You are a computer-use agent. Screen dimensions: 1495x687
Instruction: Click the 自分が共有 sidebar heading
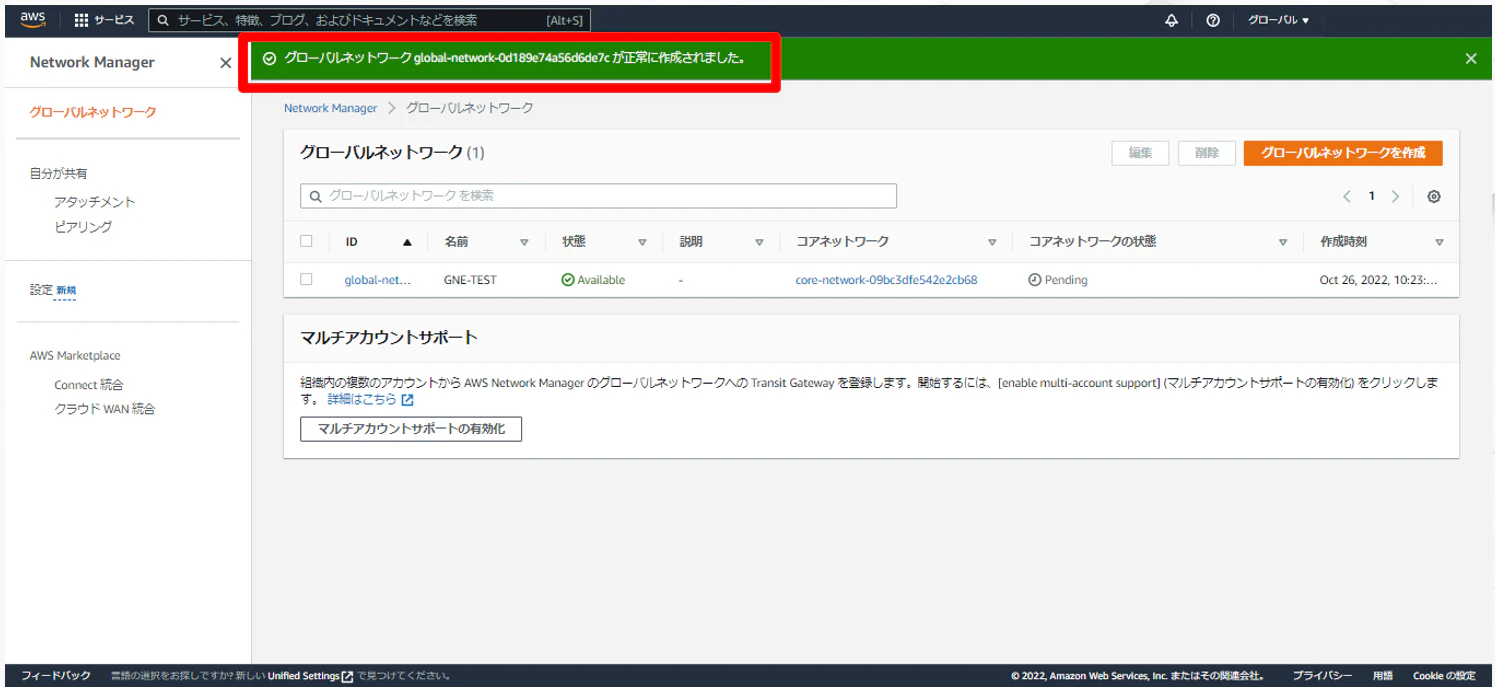tap(58, 174)
